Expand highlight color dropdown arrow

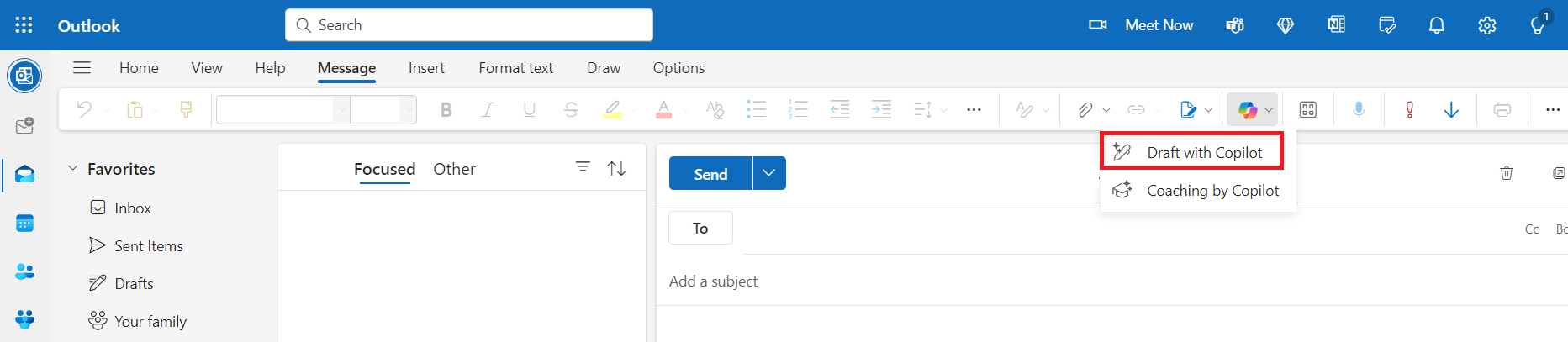tap(635, 110)
